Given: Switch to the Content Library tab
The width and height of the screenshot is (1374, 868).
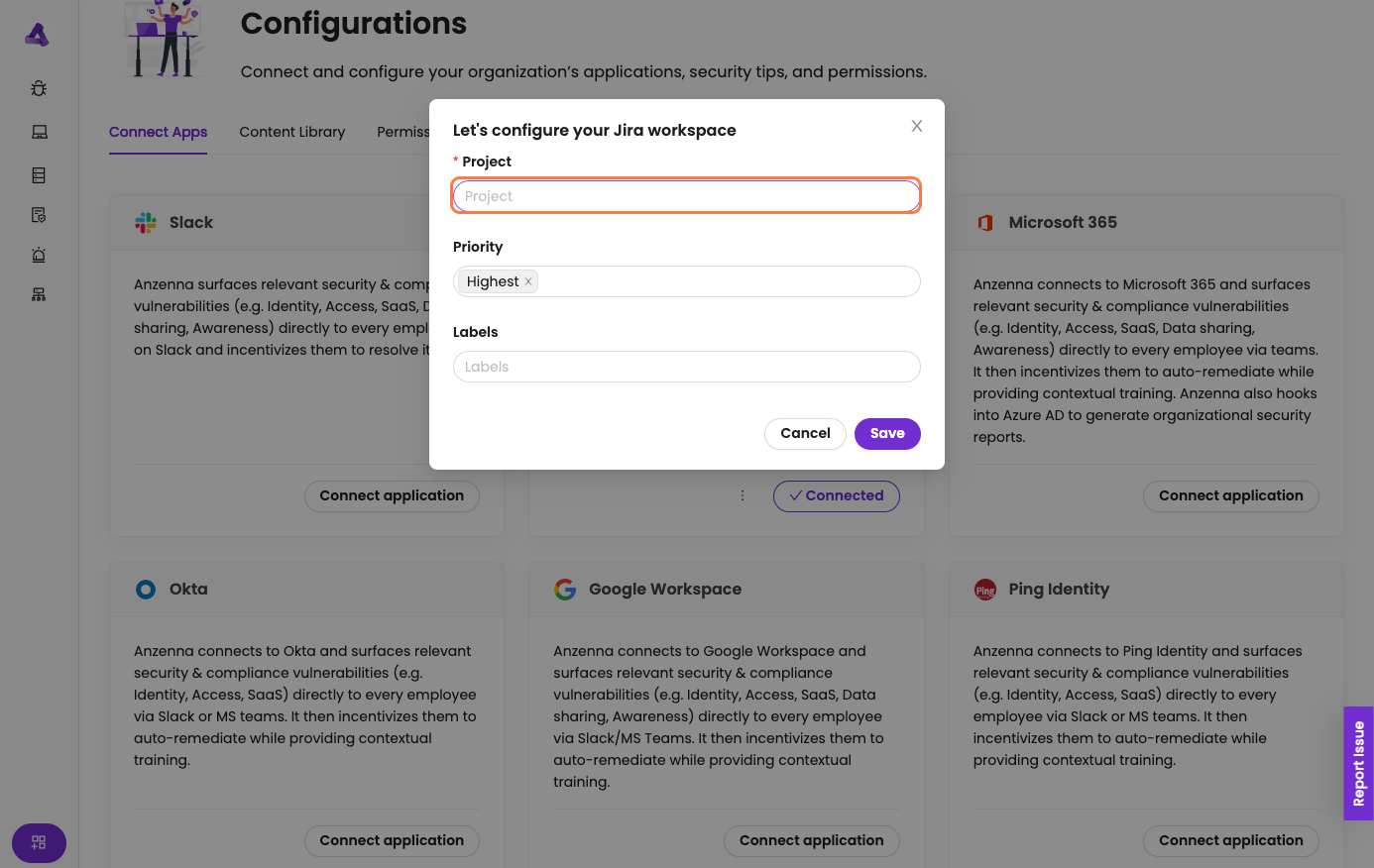Looking at the screenshot, I should click(292, 132).
